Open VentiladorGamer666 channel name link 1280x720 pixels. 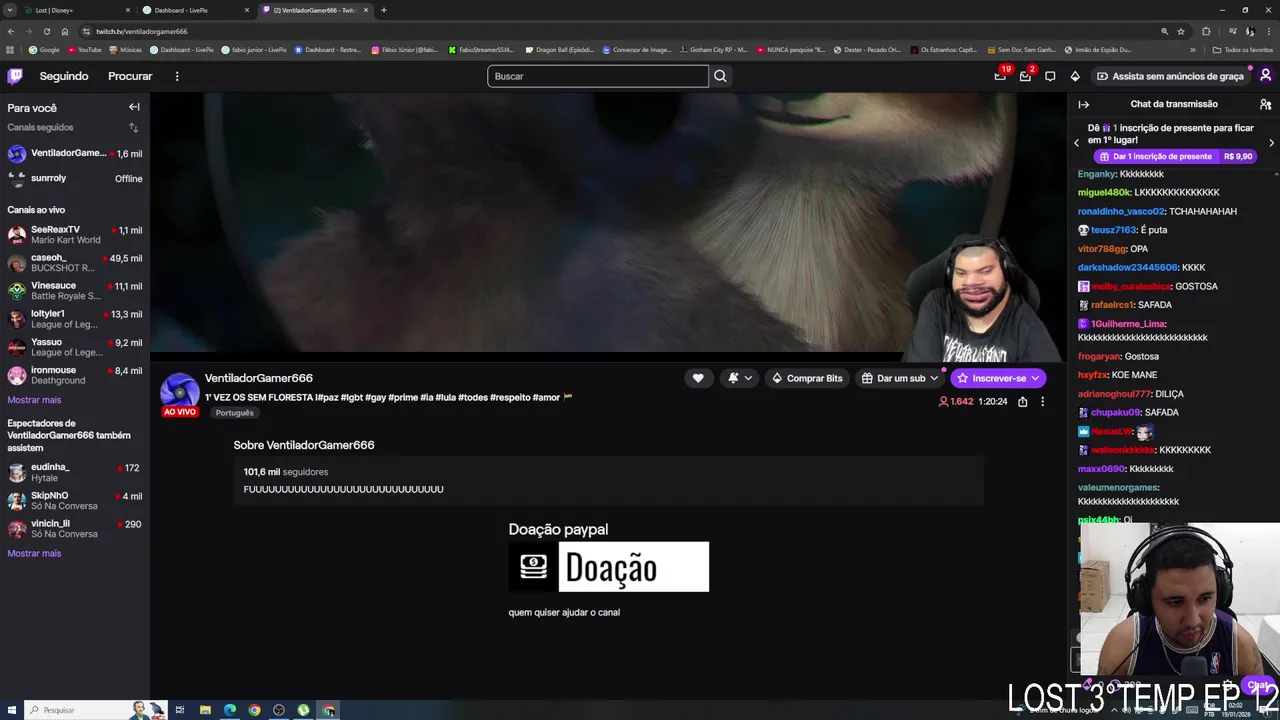click(x=259, y=378)
